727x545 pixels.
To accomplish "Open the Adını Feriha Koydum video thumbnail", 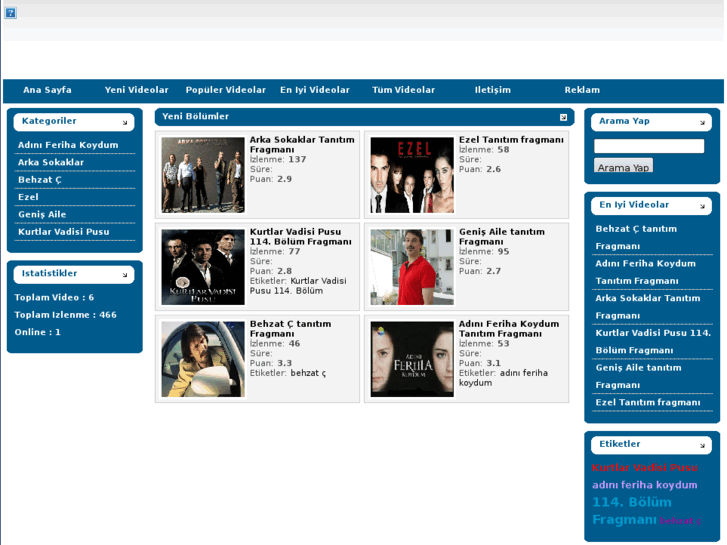I will point(412,359).
